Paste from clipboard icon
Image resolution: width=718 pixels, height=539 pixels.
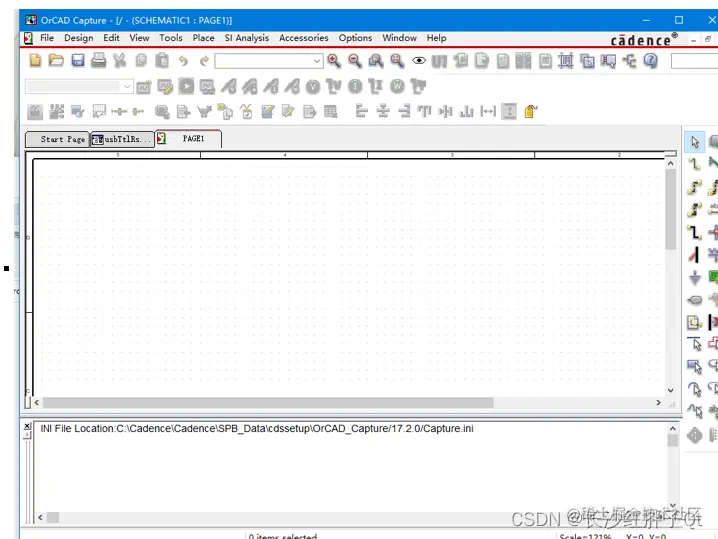coord(162,60)
